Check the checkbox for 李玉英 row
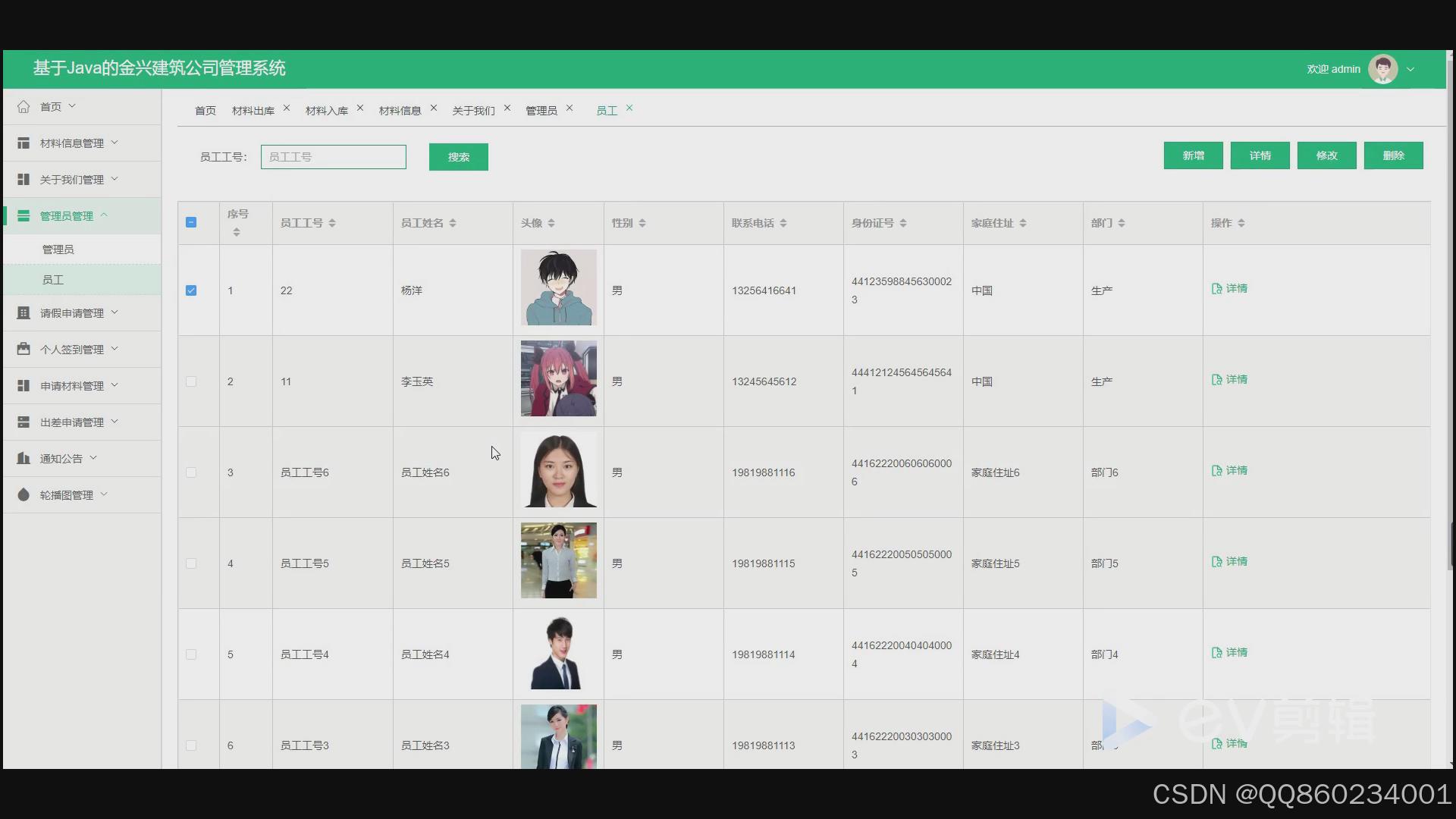This screenshot has width=1456, height=819. (x=191, y=381)
